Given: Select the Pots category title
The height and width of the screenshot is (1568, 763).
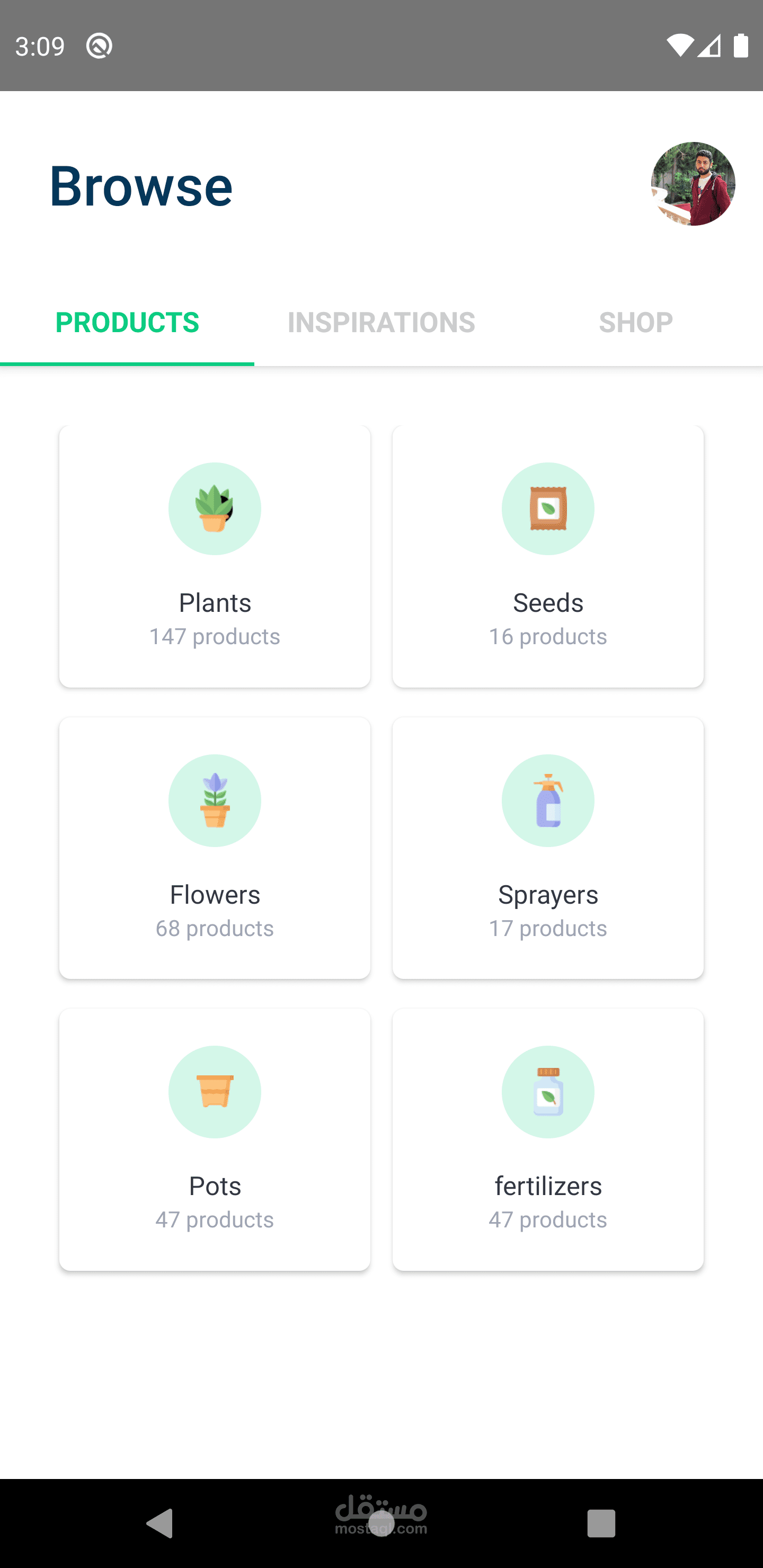Looking at the screenshot, I should point(215,1187).
